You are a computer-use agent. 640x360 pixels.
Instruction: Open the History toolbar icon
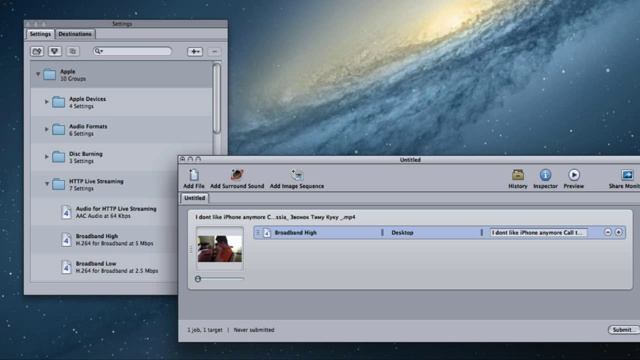point(518,175)
